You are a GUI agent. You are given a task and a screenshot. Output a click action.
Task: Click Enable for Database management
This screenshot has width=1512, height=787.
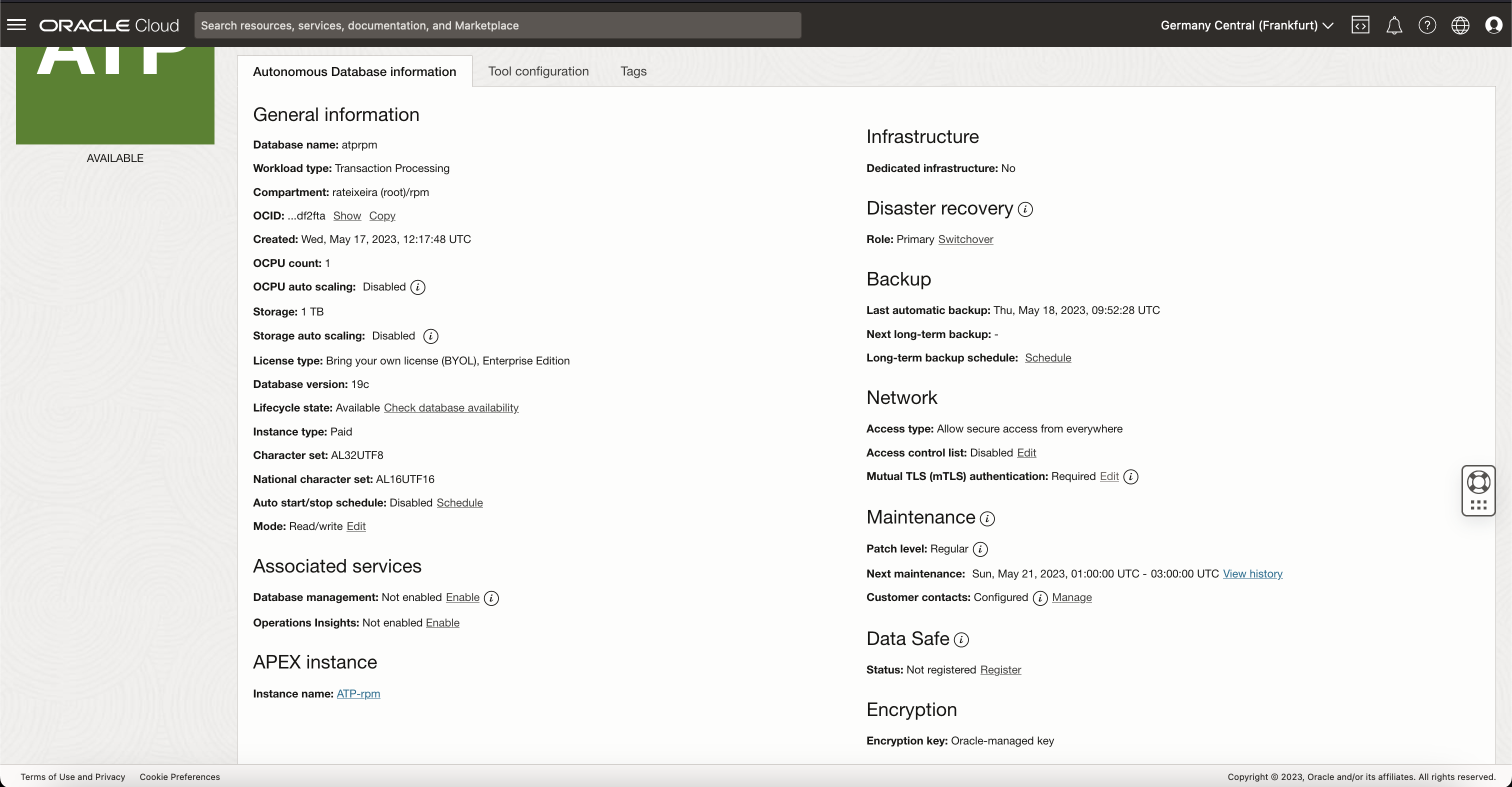462,597
